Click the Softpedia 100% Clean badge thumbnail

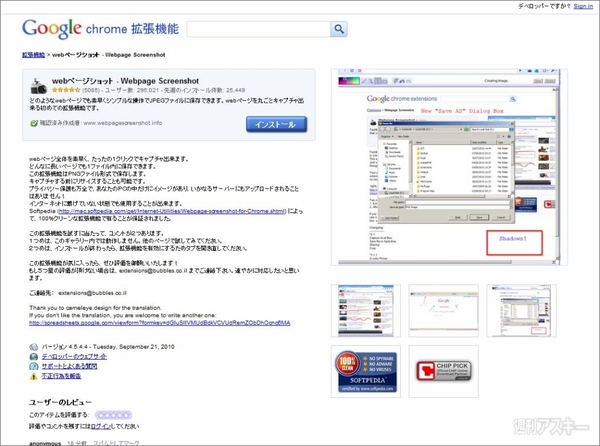[366, 371]
